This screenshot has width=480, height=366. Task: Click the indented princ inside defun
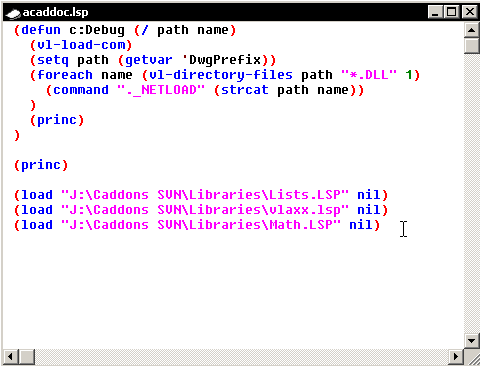[57, 120]
